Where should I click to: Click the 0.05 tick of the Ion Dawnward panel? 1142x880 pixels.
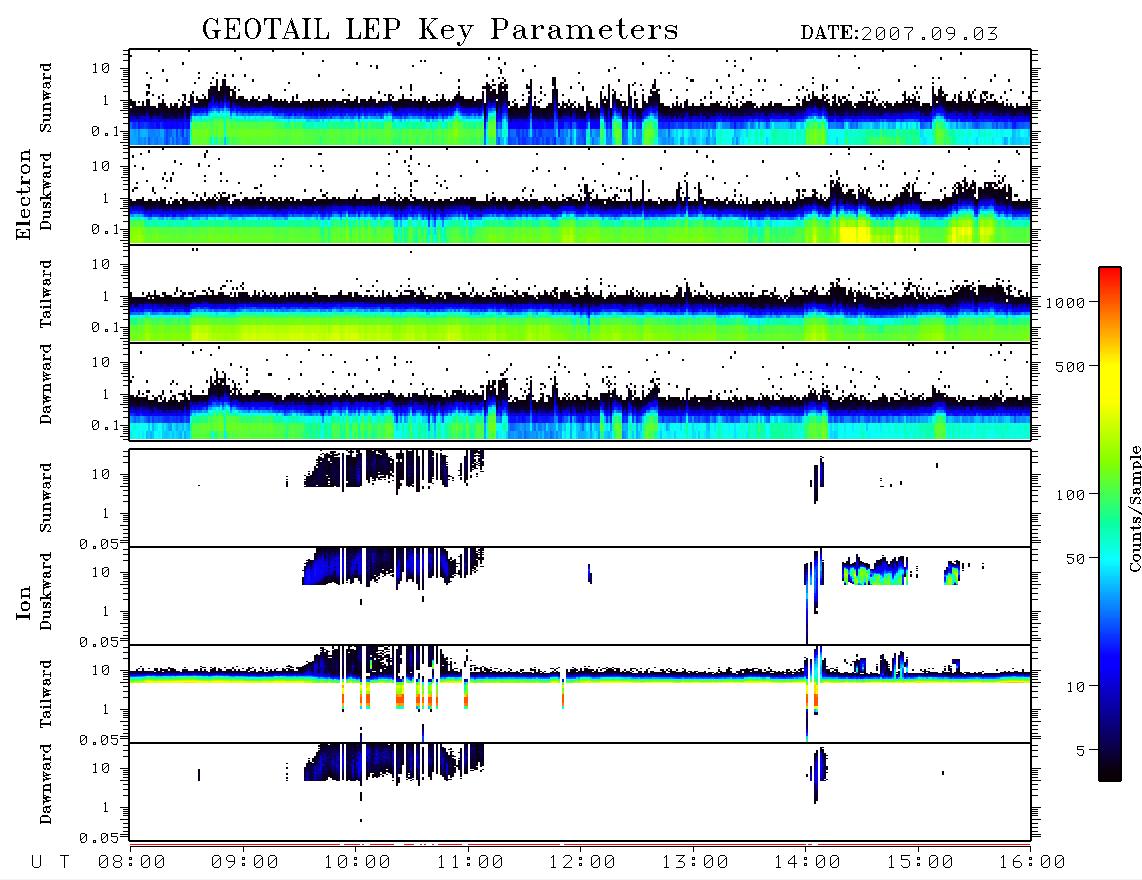point(100,838)
